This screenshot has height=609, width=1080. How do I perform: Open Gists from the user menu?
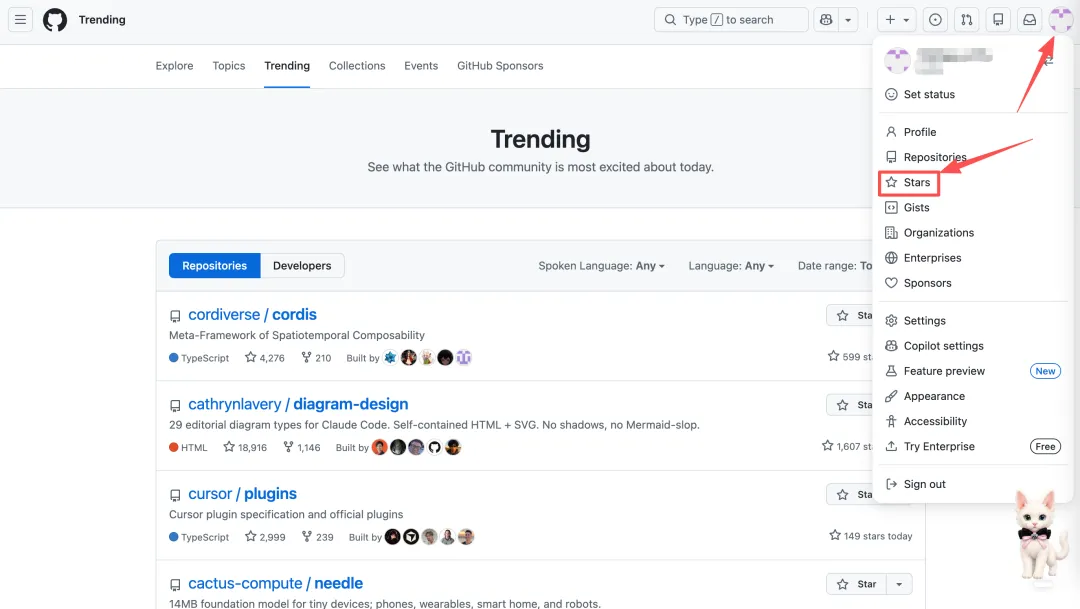(x=972, y=207)
